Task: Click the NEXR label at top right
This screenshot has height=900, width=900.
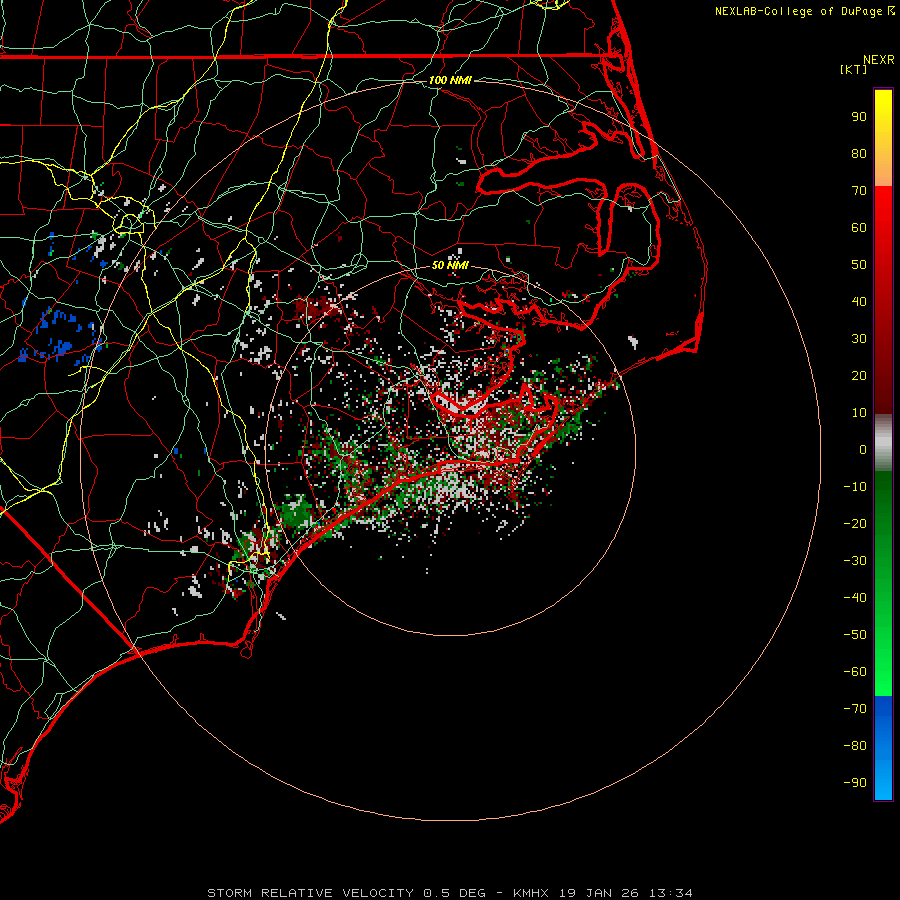Action: tap(879, 60)
